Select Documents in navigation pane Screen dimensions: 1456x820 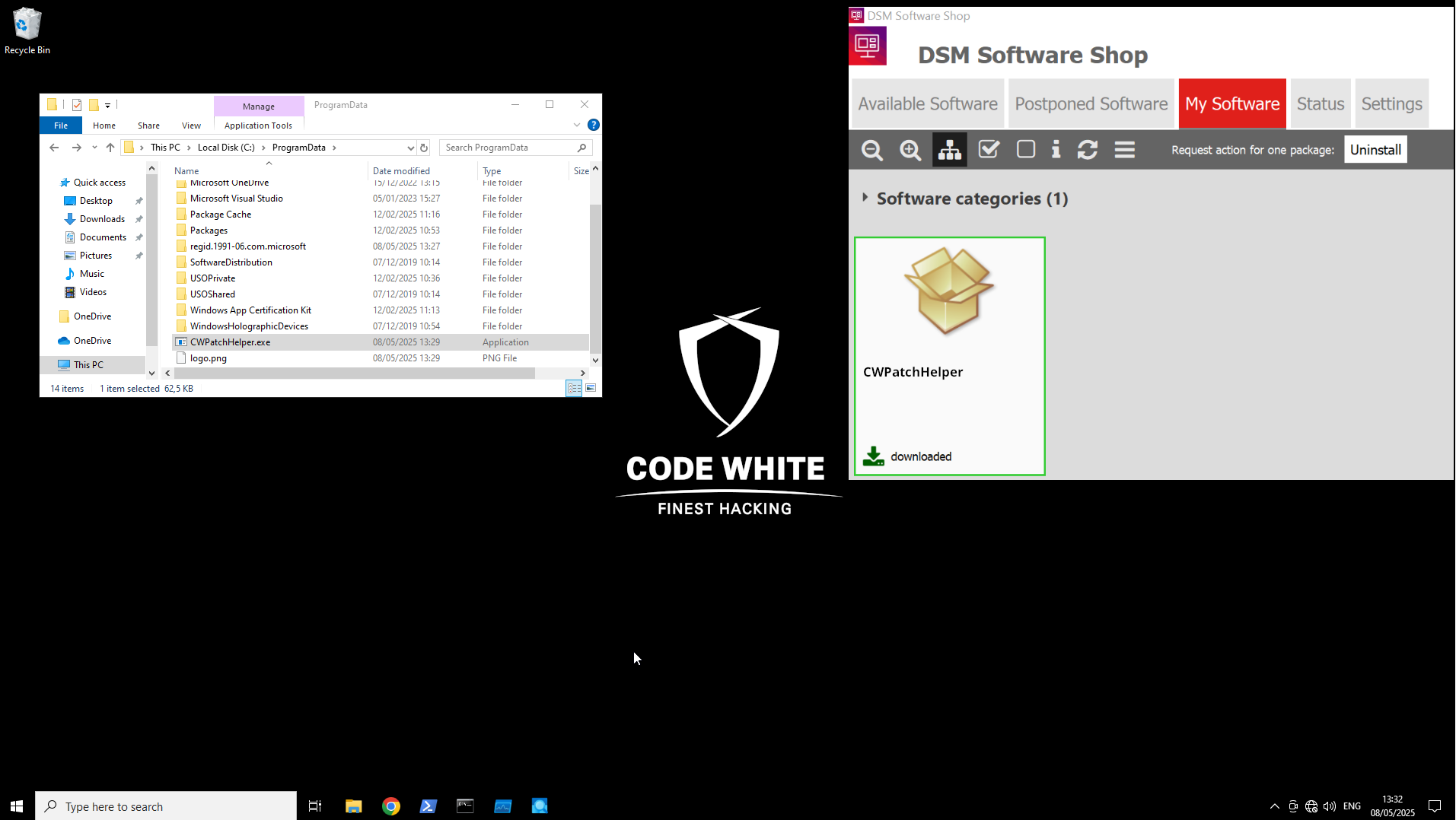[103, 237]
